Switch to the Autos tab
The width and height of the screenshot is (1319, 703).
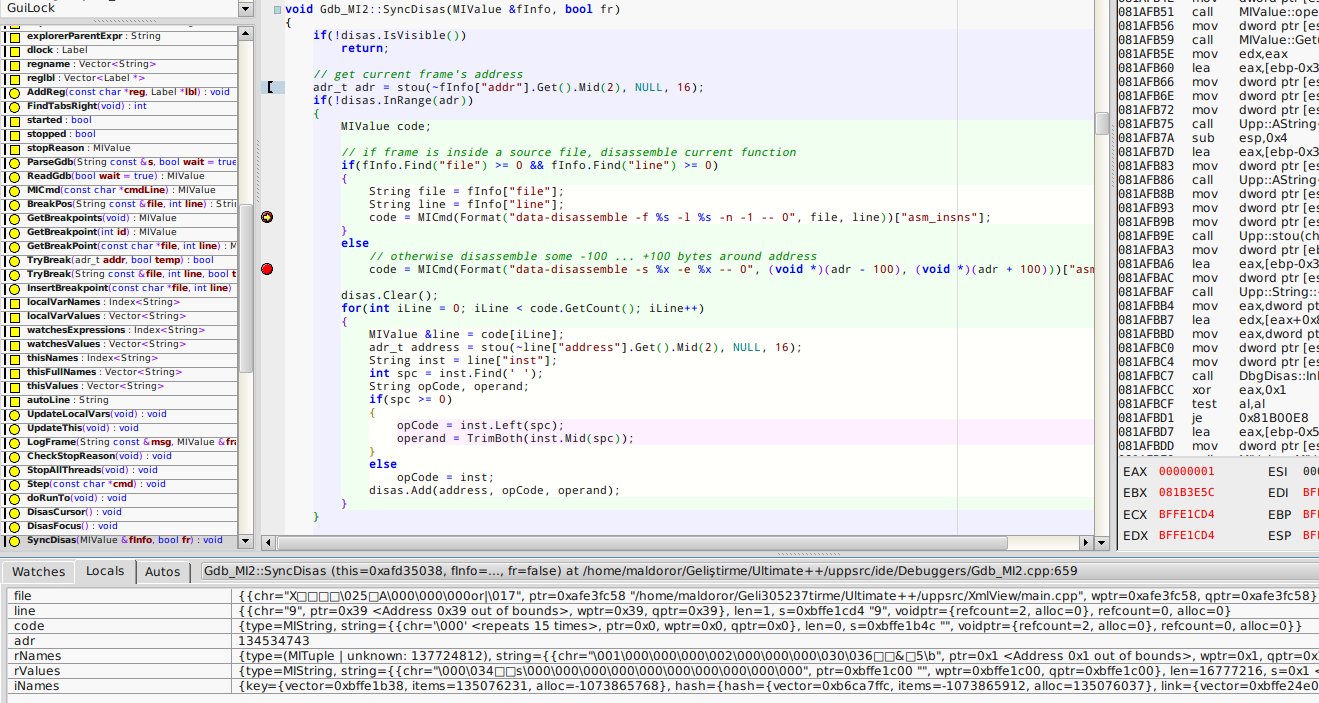(163, 572)
